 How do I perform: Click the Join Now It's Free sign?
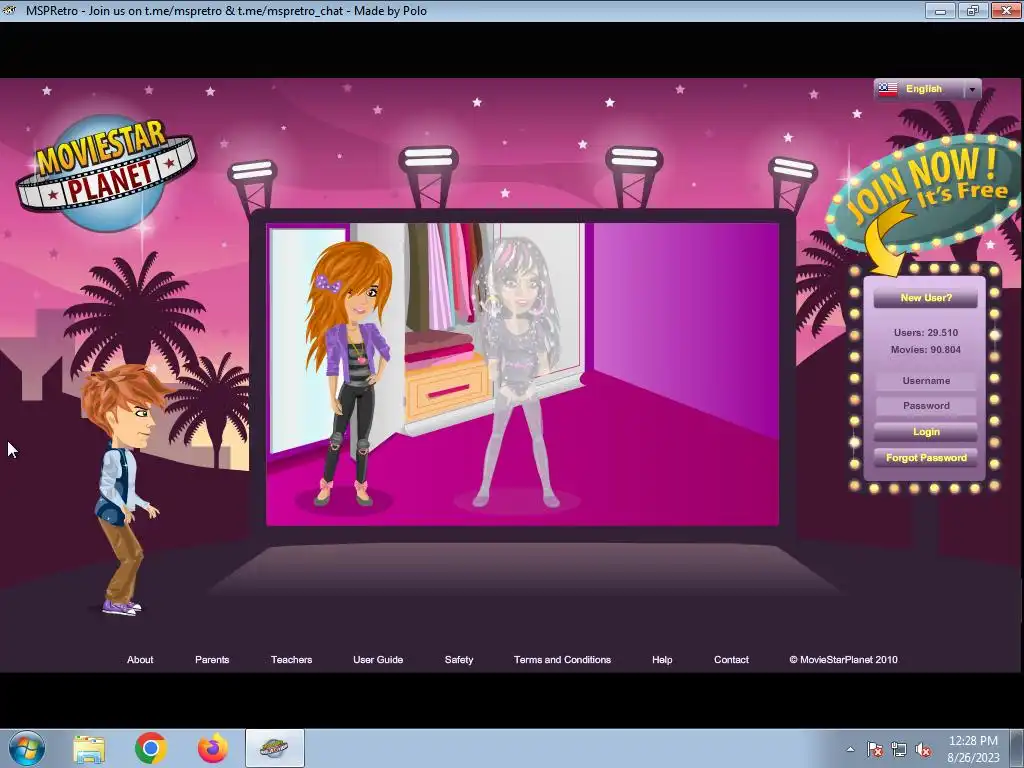pyautogui.click(x=923, y=196)
